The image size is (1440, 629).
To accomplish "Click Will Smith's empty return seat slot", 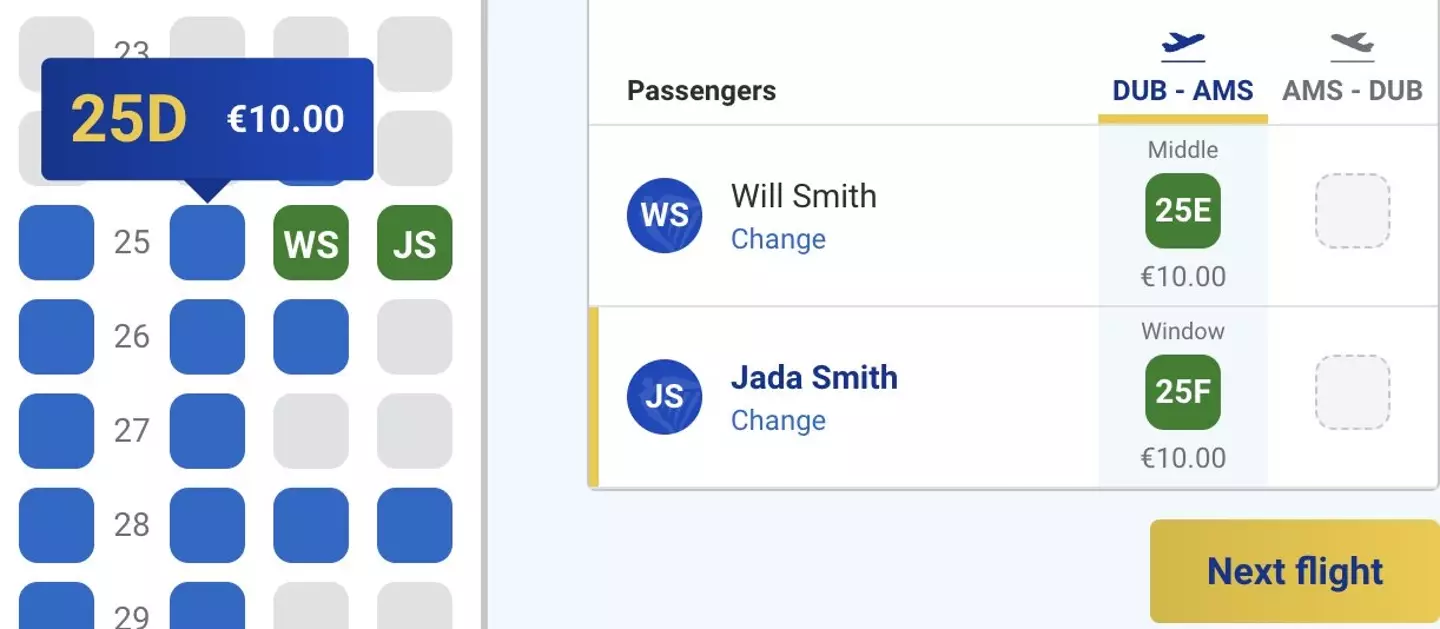I will [x=1352, y=211].
